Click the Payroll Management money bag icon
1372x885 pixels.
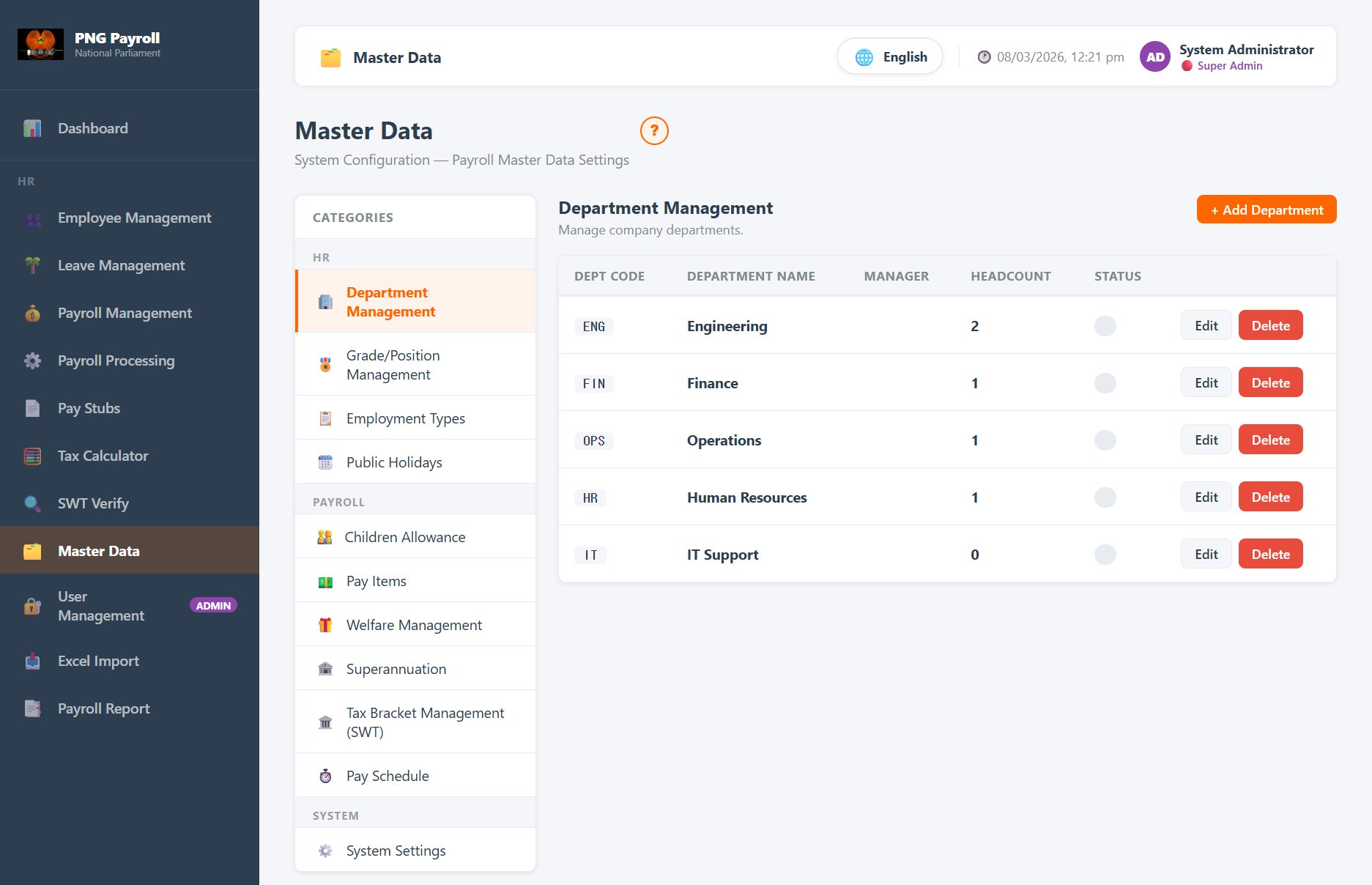coord(32,314)
